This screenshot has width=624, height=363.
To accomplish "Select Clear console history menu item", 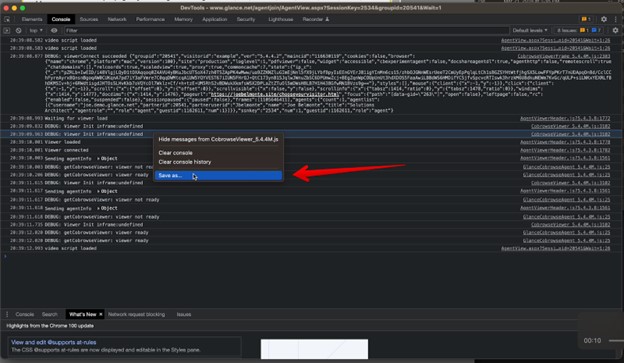I will click(218, 162).
